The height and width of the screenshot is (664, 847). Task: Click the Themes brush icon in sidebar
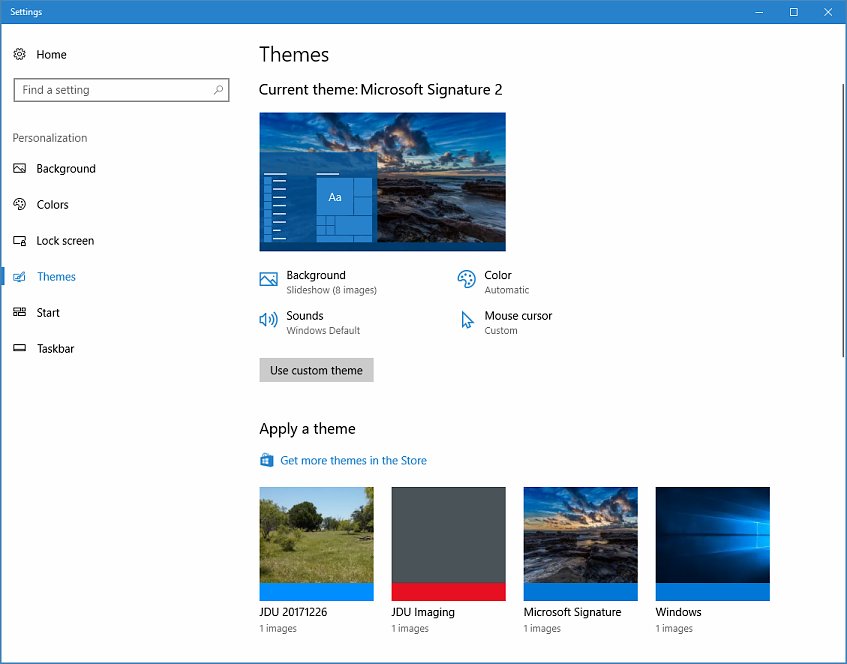tap(19, 277)
